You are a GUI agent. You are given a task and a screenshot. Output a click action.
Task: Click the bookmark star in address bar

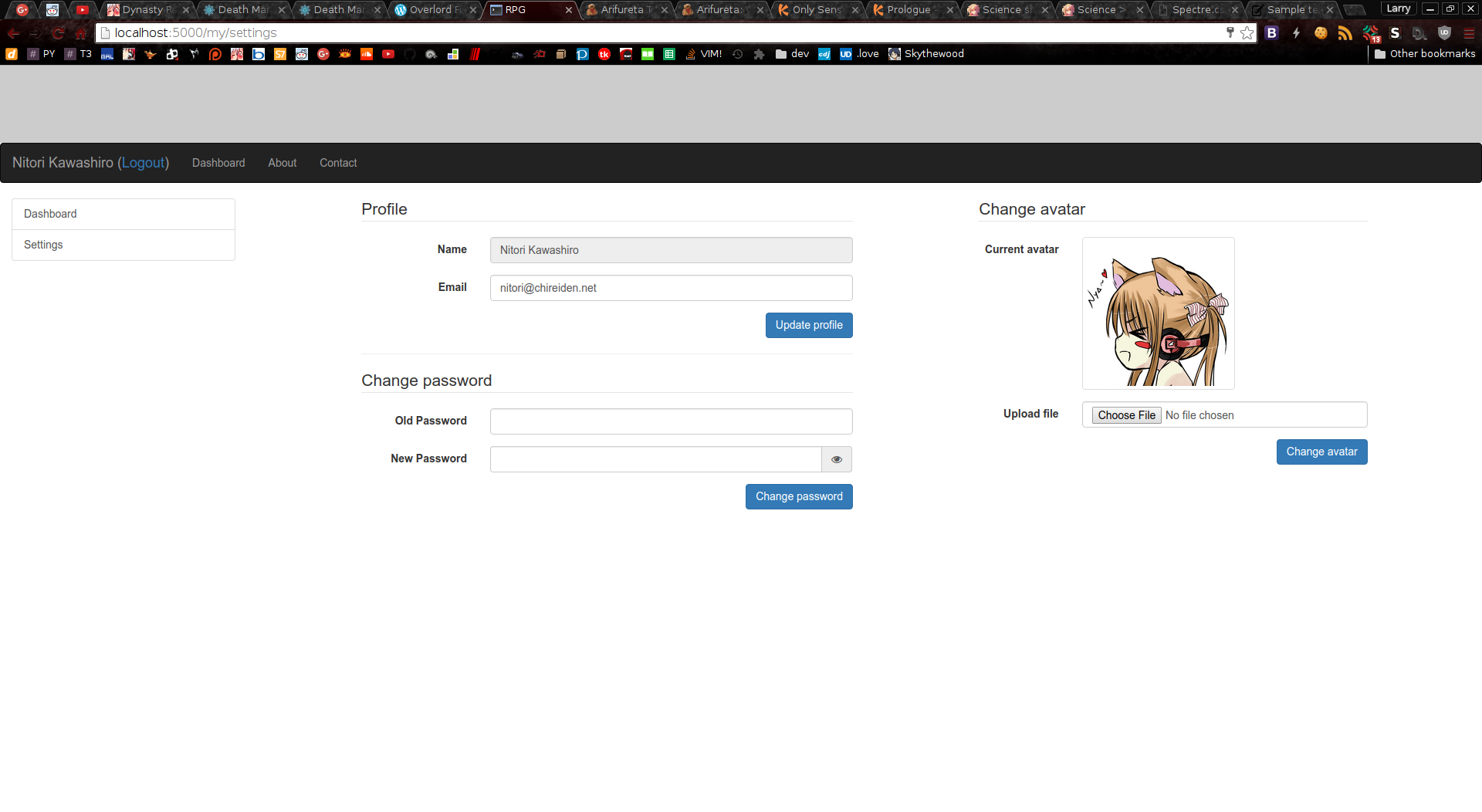coord(1247,32)
